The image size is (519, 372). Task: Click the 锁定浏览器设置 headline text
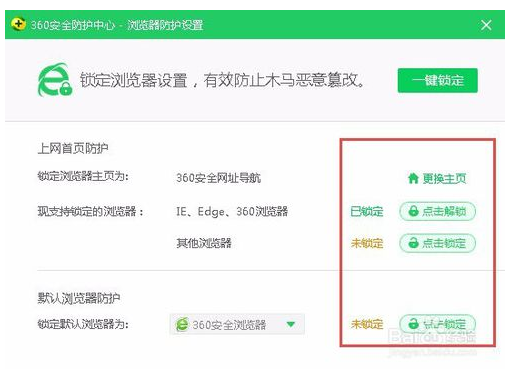tap(222, 80)
